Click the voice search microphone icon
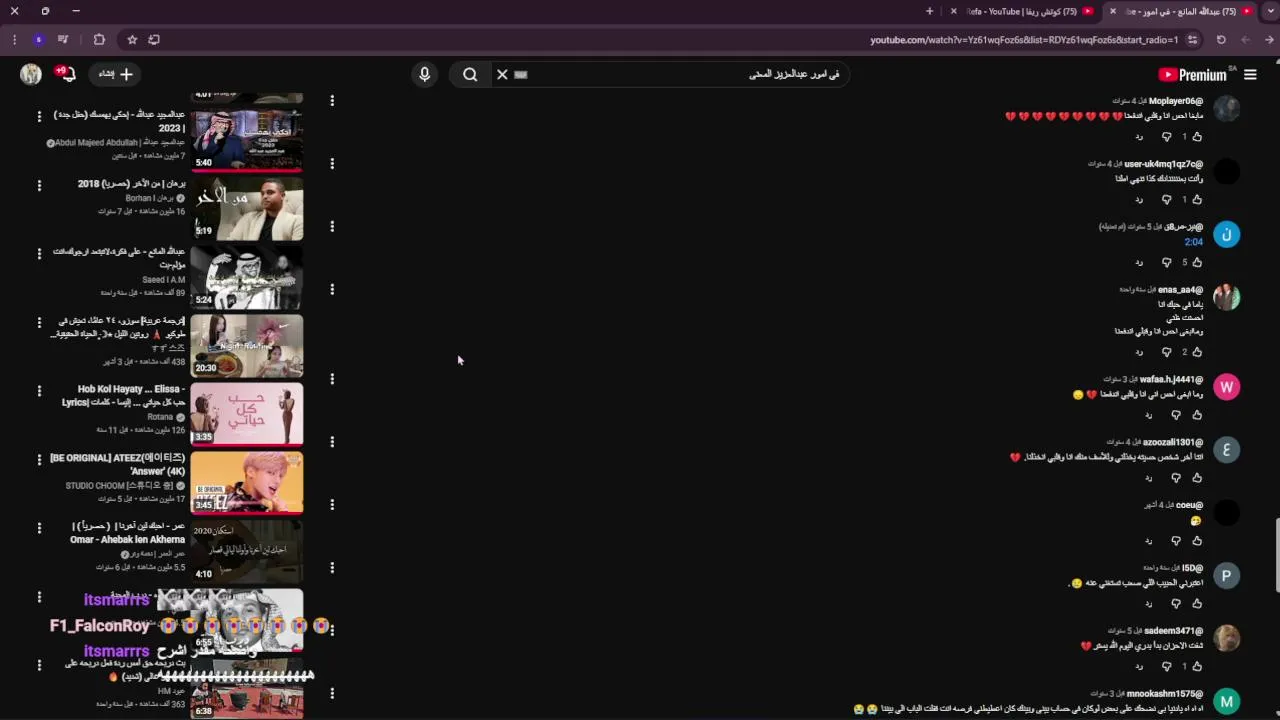Screen dimensions: 1280x720 click(424, 74)
